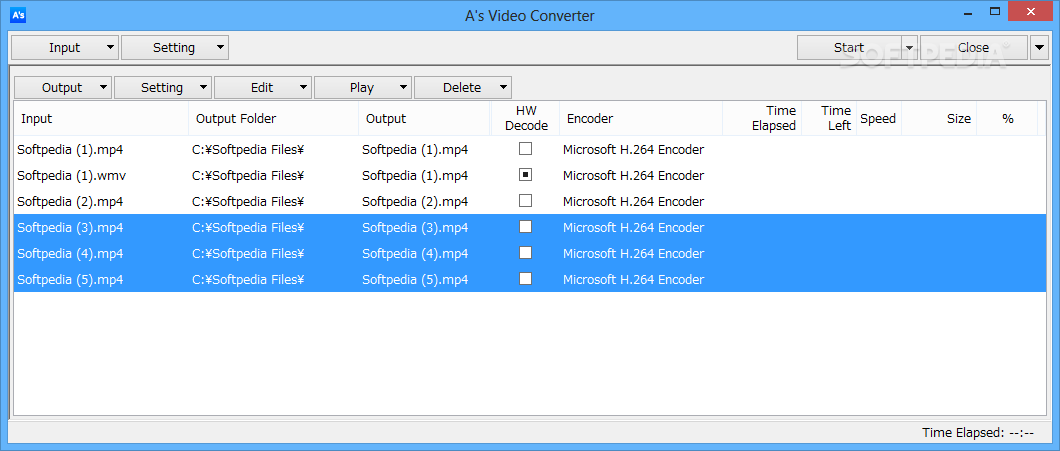Select input file Softpedia (1).wmv
This screenshot has width=1060, height=451.
(72, 176)
